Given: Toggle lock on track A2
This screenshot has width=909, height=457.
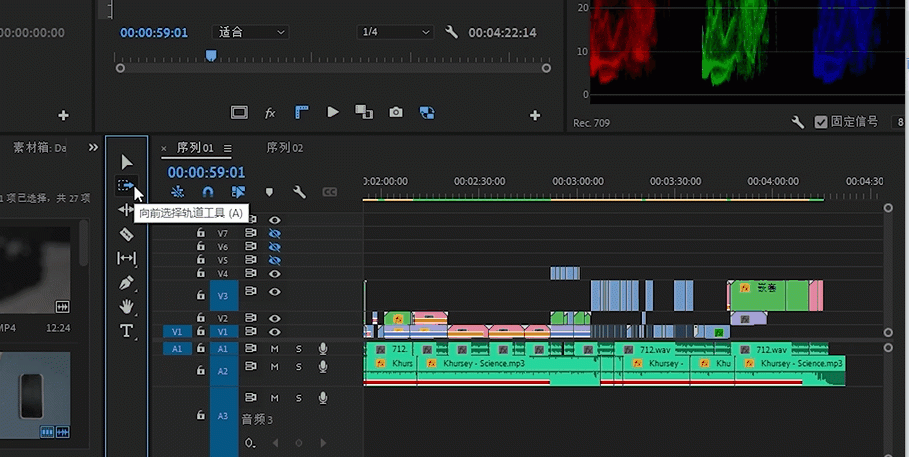Looking at the screenshot, I should click(x=201, y=369).
